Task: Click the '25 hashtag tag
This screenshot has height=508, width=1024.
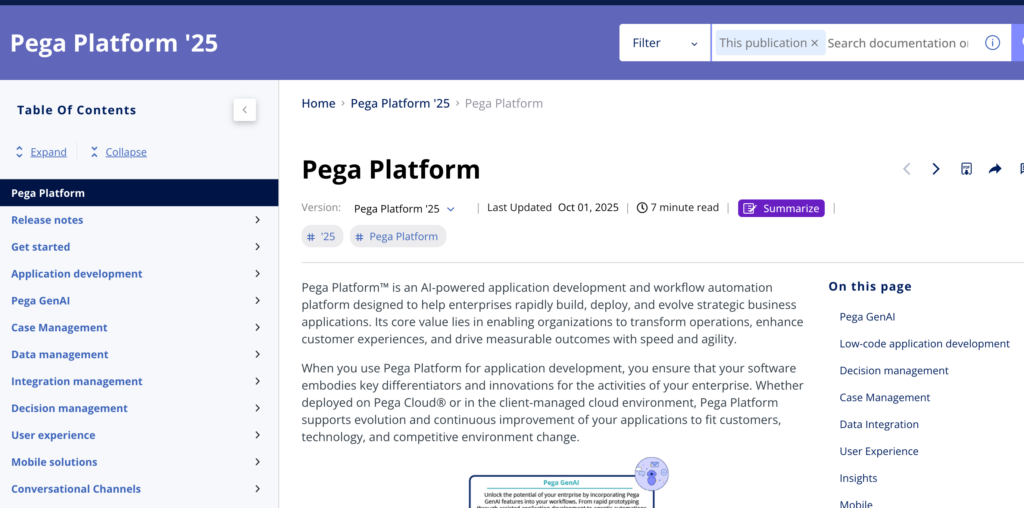Action: pos(322,236)
